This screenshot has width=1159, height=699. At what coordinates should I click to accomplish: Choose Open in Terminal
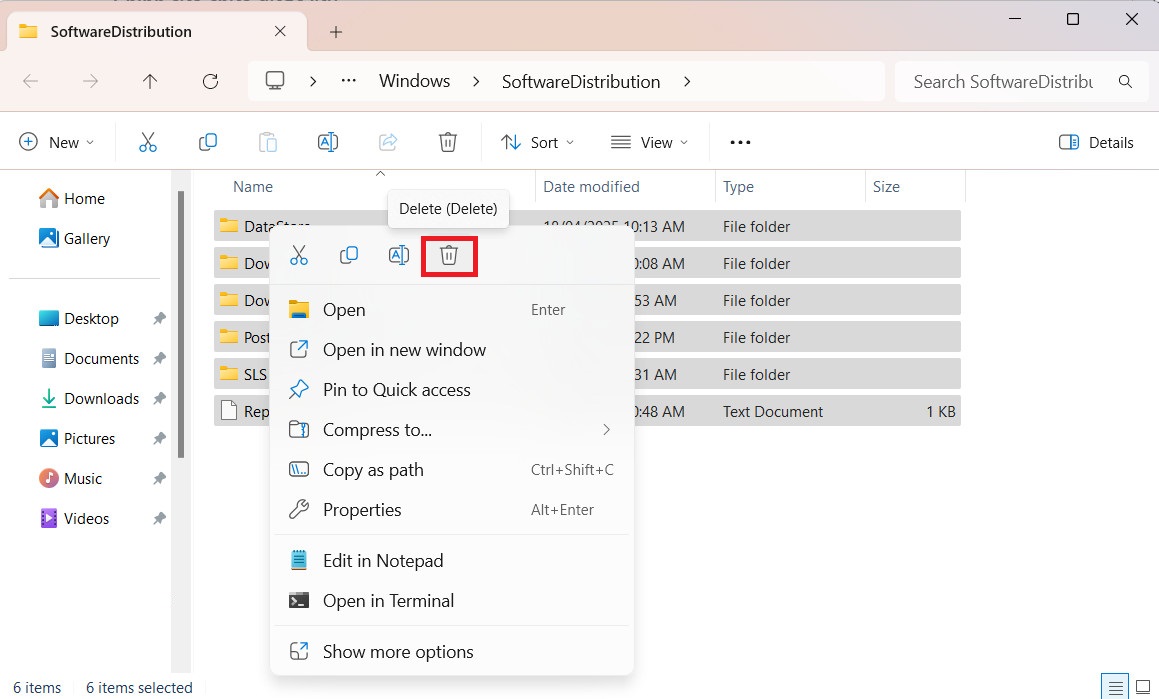452,600
